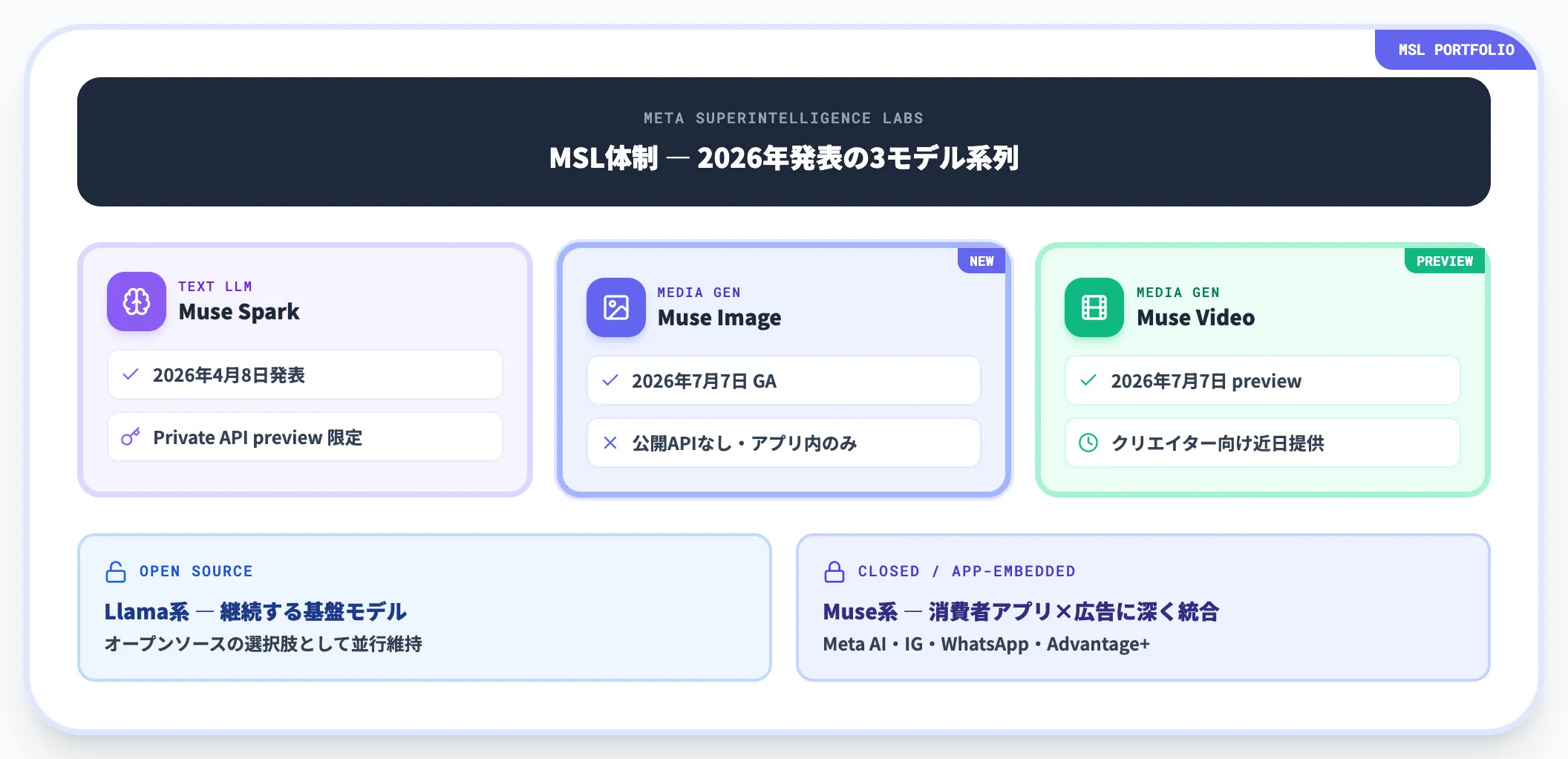Click the Muse Image picture icon
The image size is (1568, 759).
[x=616, y=307]
